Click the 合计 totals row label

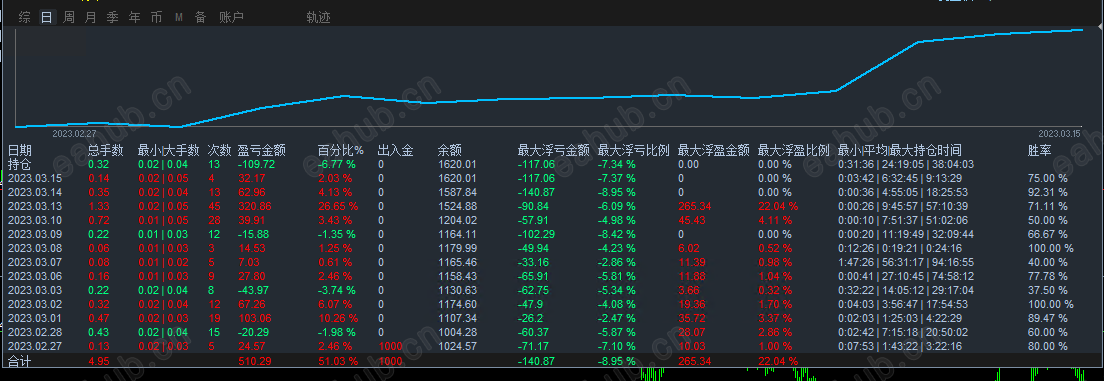tap(20, 361)
